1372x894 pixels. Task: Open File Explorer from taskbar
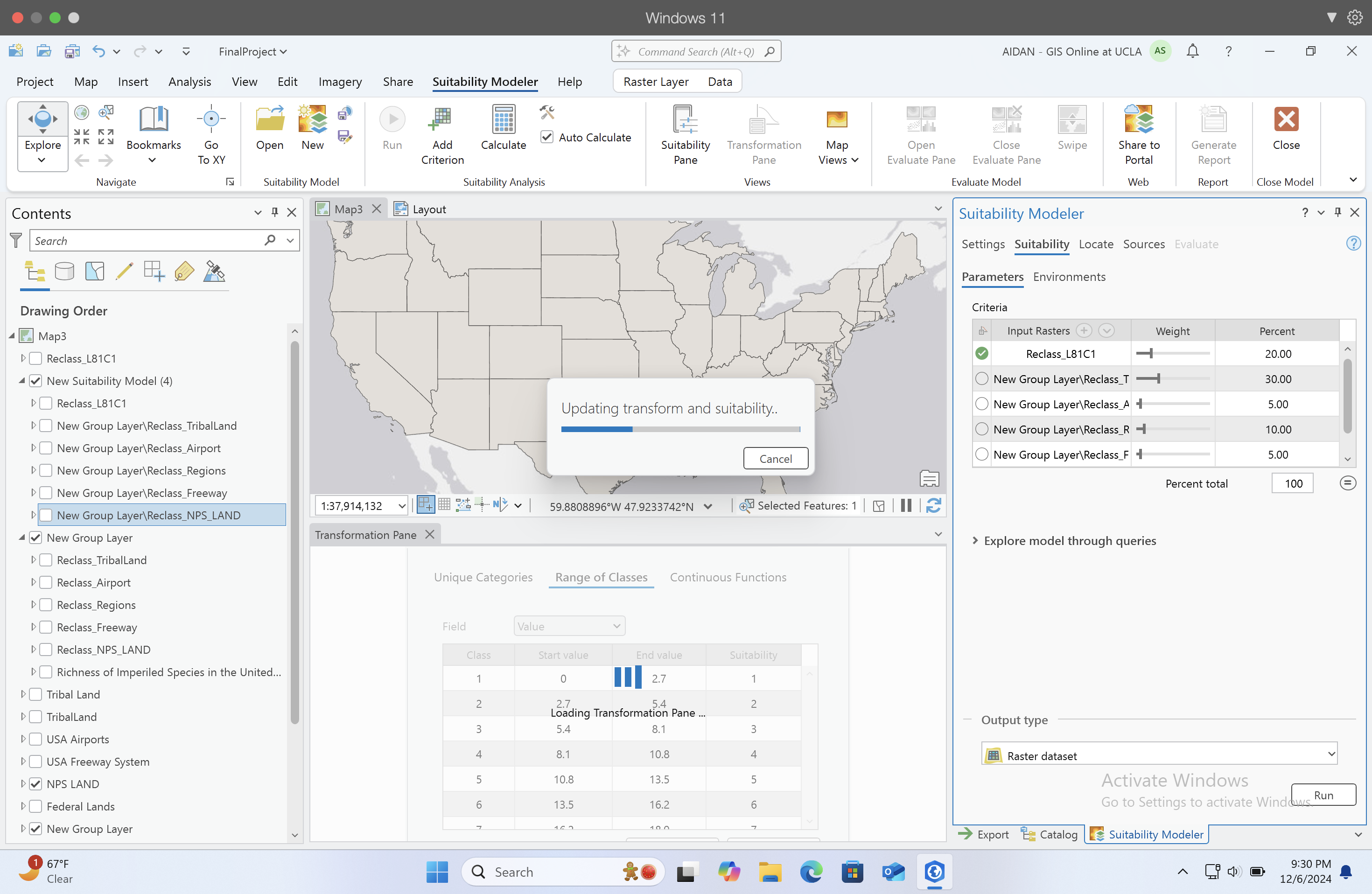click(x=769, y=872)
